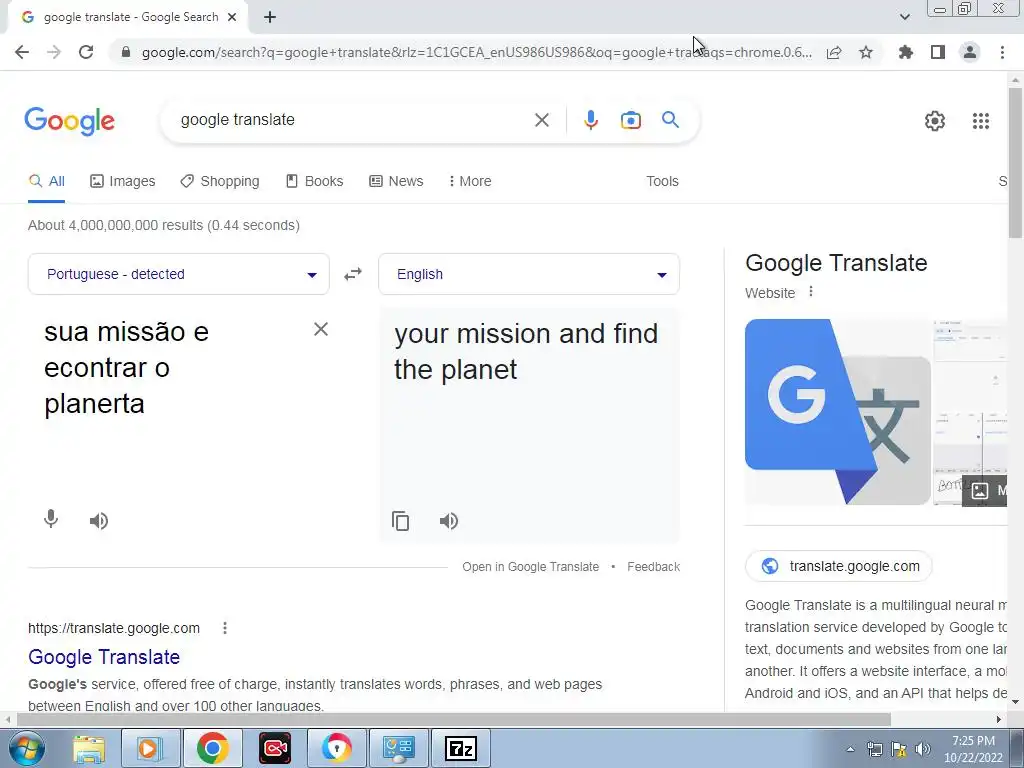Image resolution: width=1024 pixels, height=768 pixels.
Task: Expand the Portuguese - detected language dropdown
Action: click(178, 274)
